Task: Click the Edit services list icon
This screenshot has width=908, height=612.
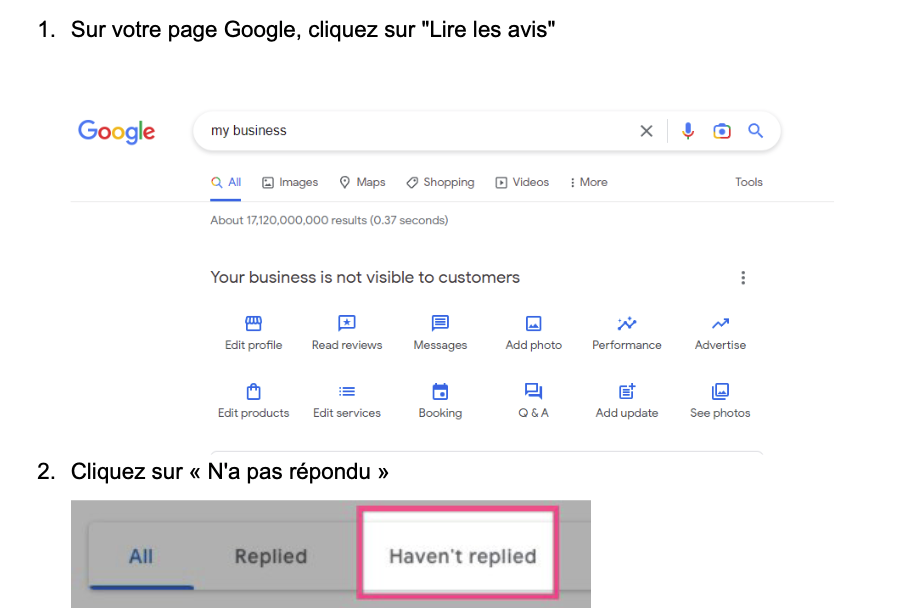Action: tap(347, 391)
